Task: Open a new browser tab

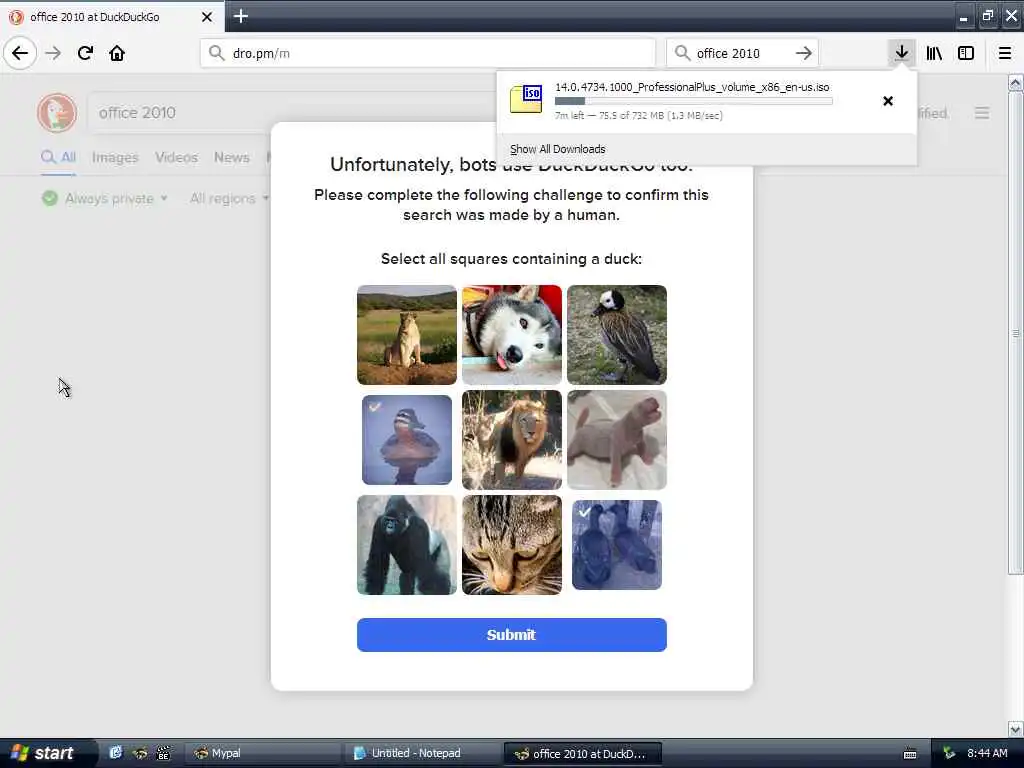Action: pyautogui.click(x=240, y=16)
